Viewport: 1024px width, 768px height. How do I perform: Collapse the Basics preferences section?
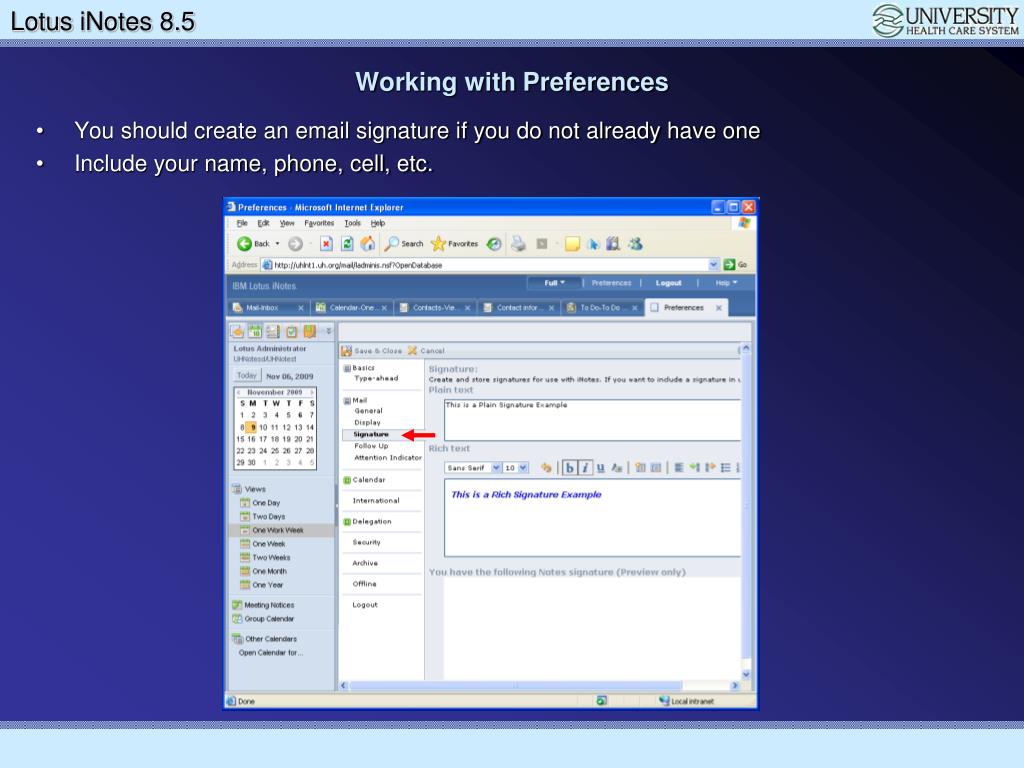[347, 368]
